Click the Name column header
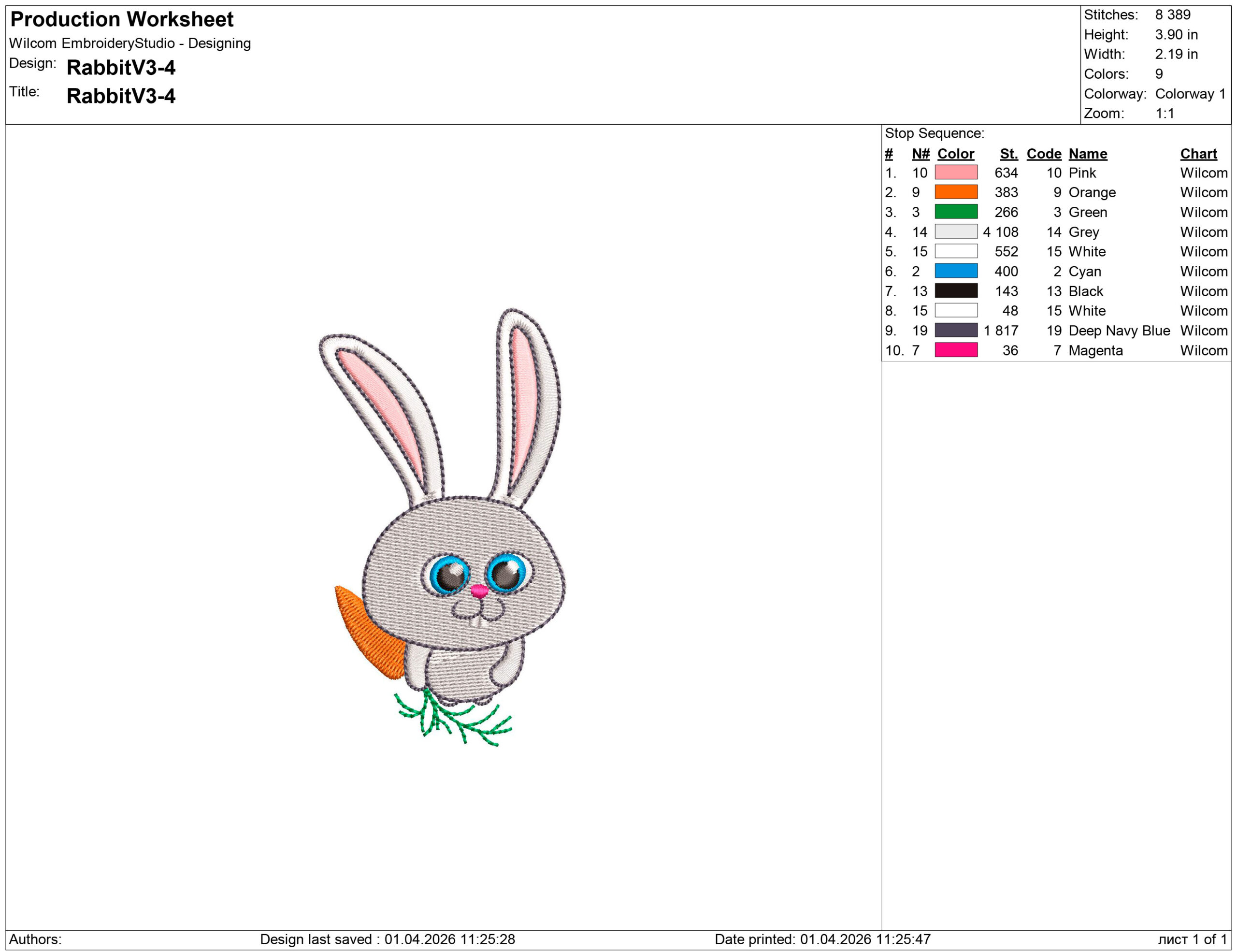 point(1087,154)
